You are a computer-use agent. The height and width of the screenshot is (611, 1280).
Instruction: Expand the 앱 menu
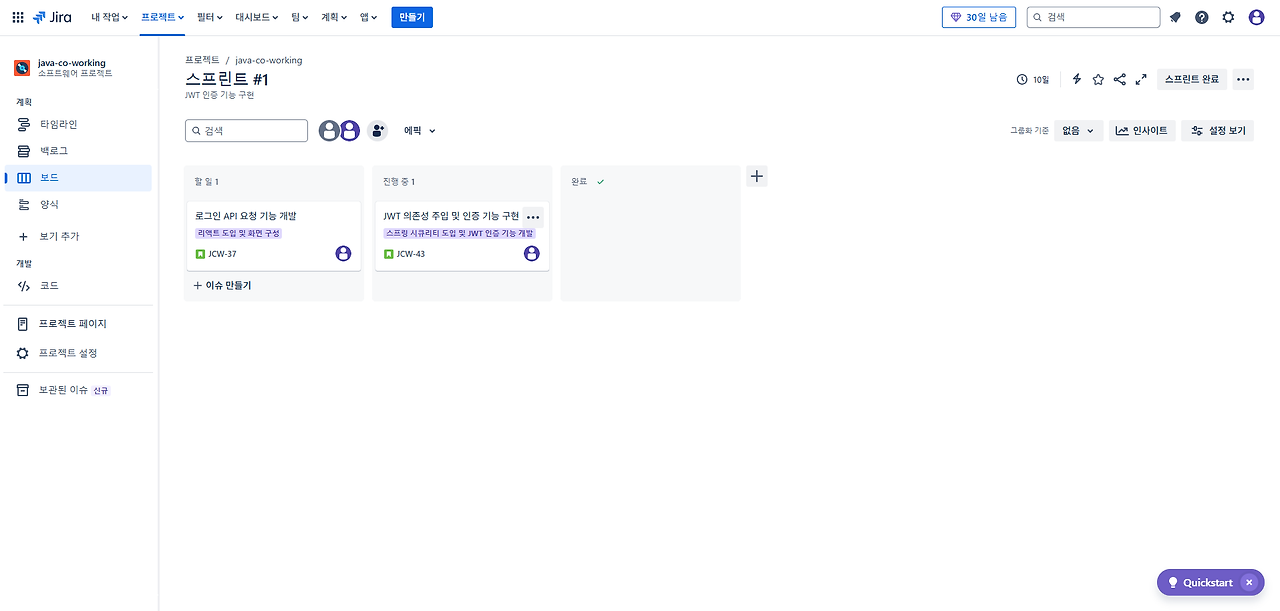pyautogui.click(x=368, y=17)
